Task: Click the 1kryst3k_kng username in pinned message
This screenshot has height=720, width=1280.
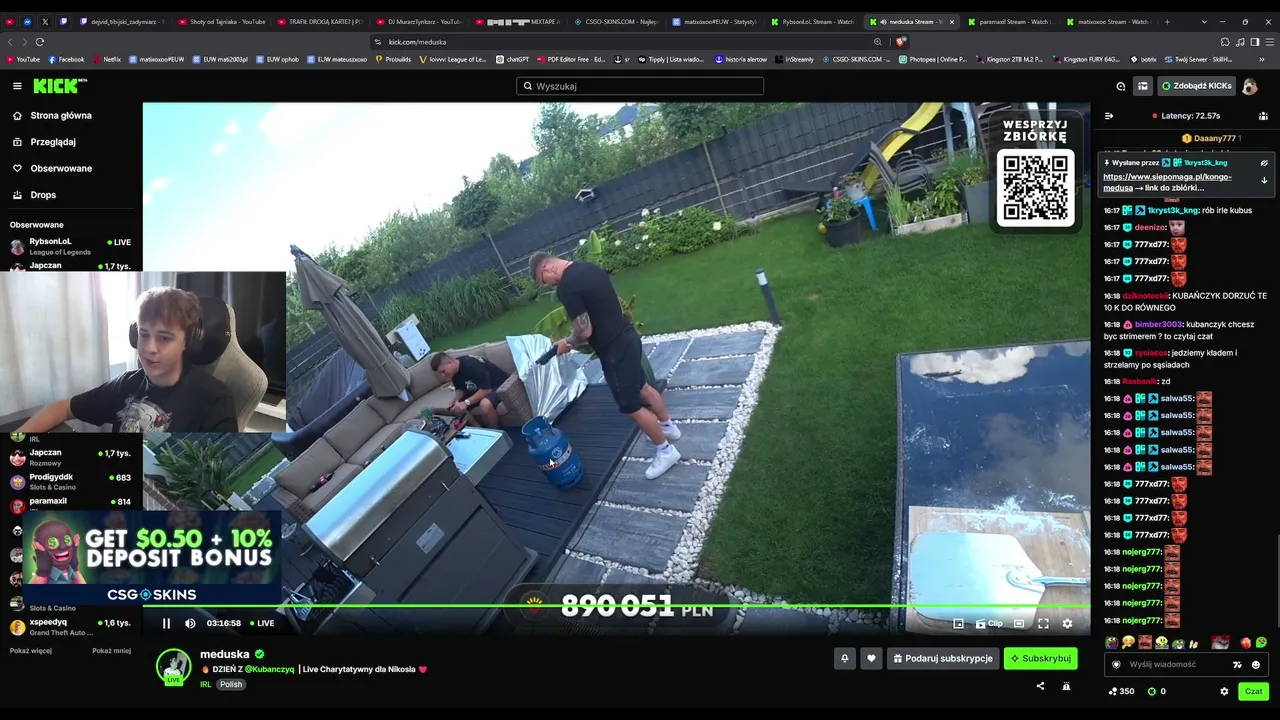Action: point(1206,163)
